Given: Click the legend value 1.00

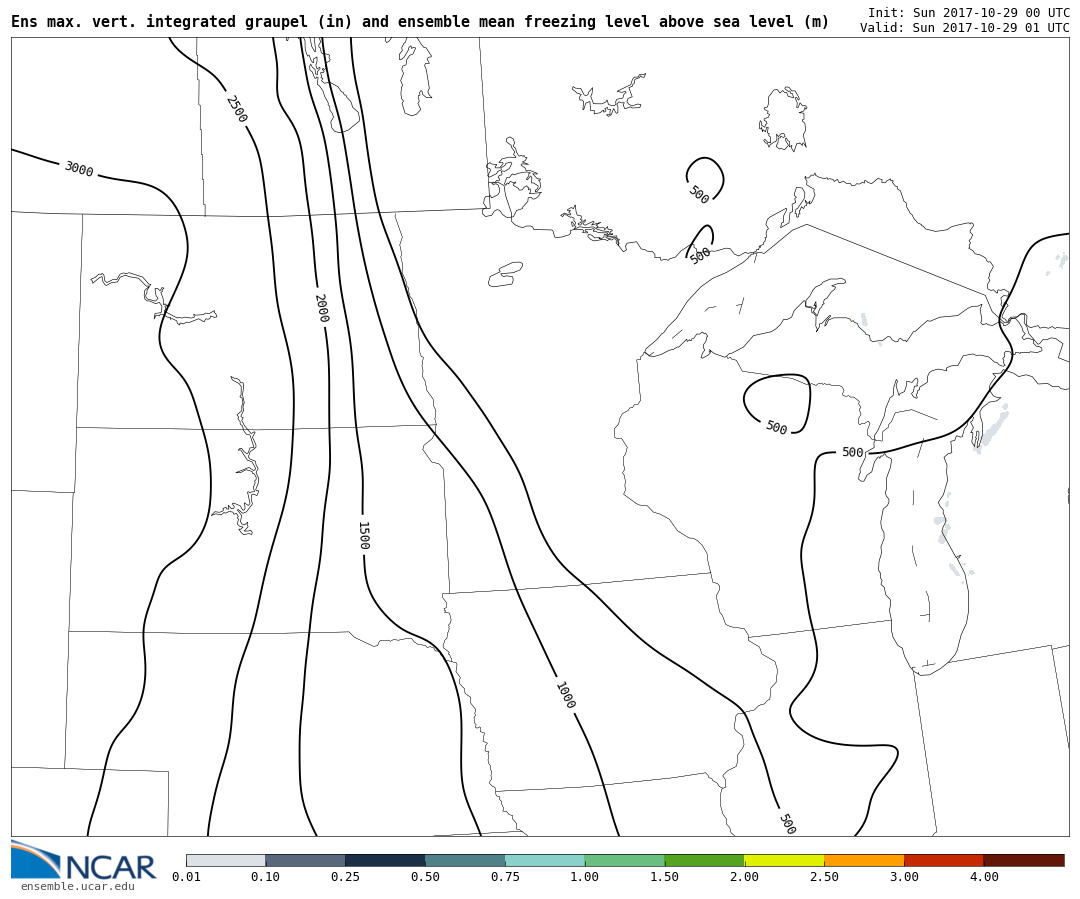Looking at the screenshot, I should (x=585, y=877).
